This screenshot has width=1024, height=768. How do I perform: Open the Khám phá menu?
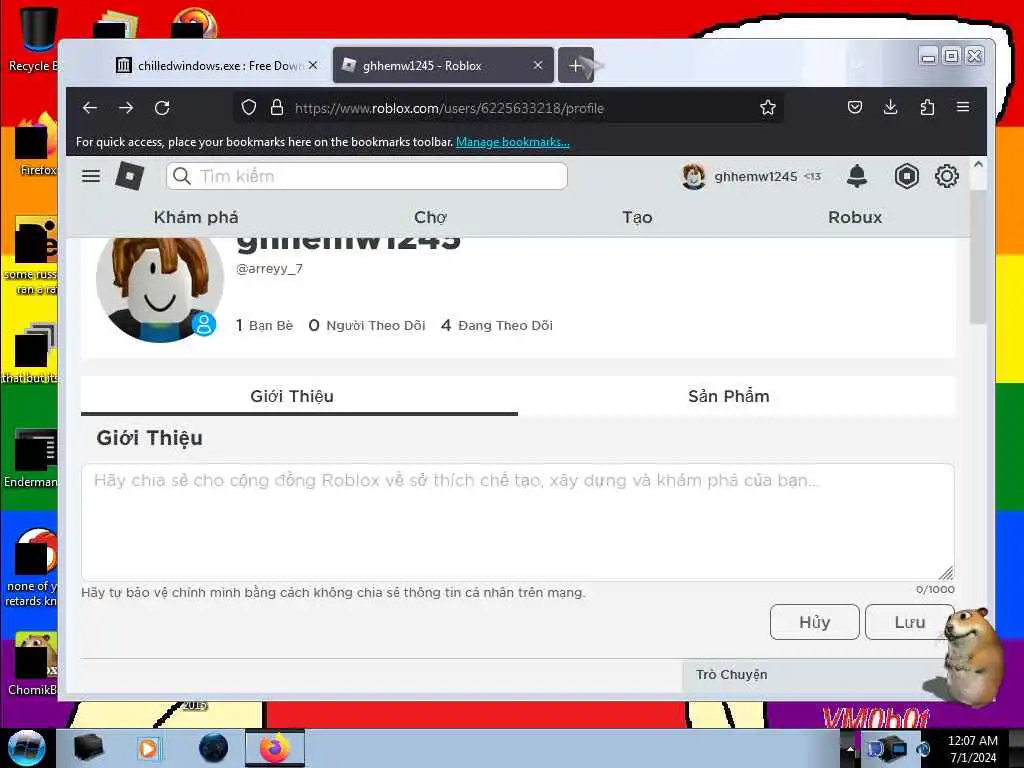tap(196, 217)
